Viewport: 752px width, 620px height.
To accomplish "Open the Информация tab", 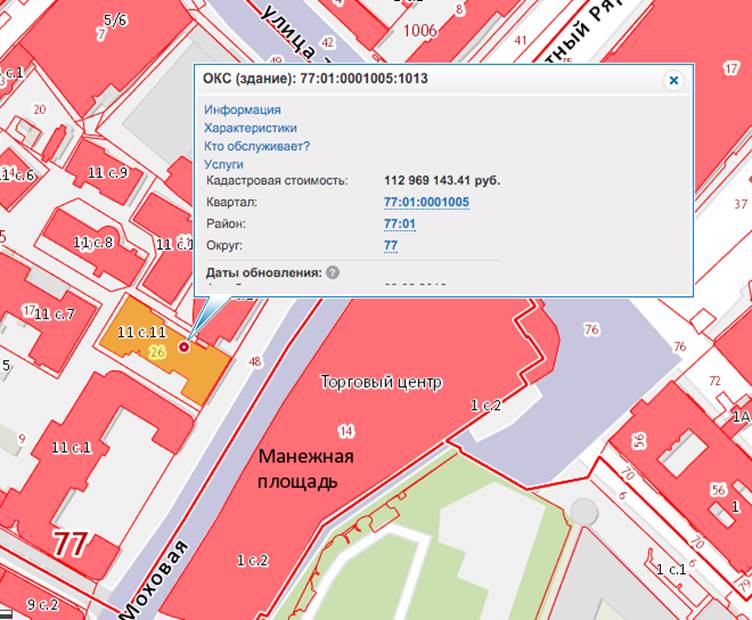I will [242, 110].
